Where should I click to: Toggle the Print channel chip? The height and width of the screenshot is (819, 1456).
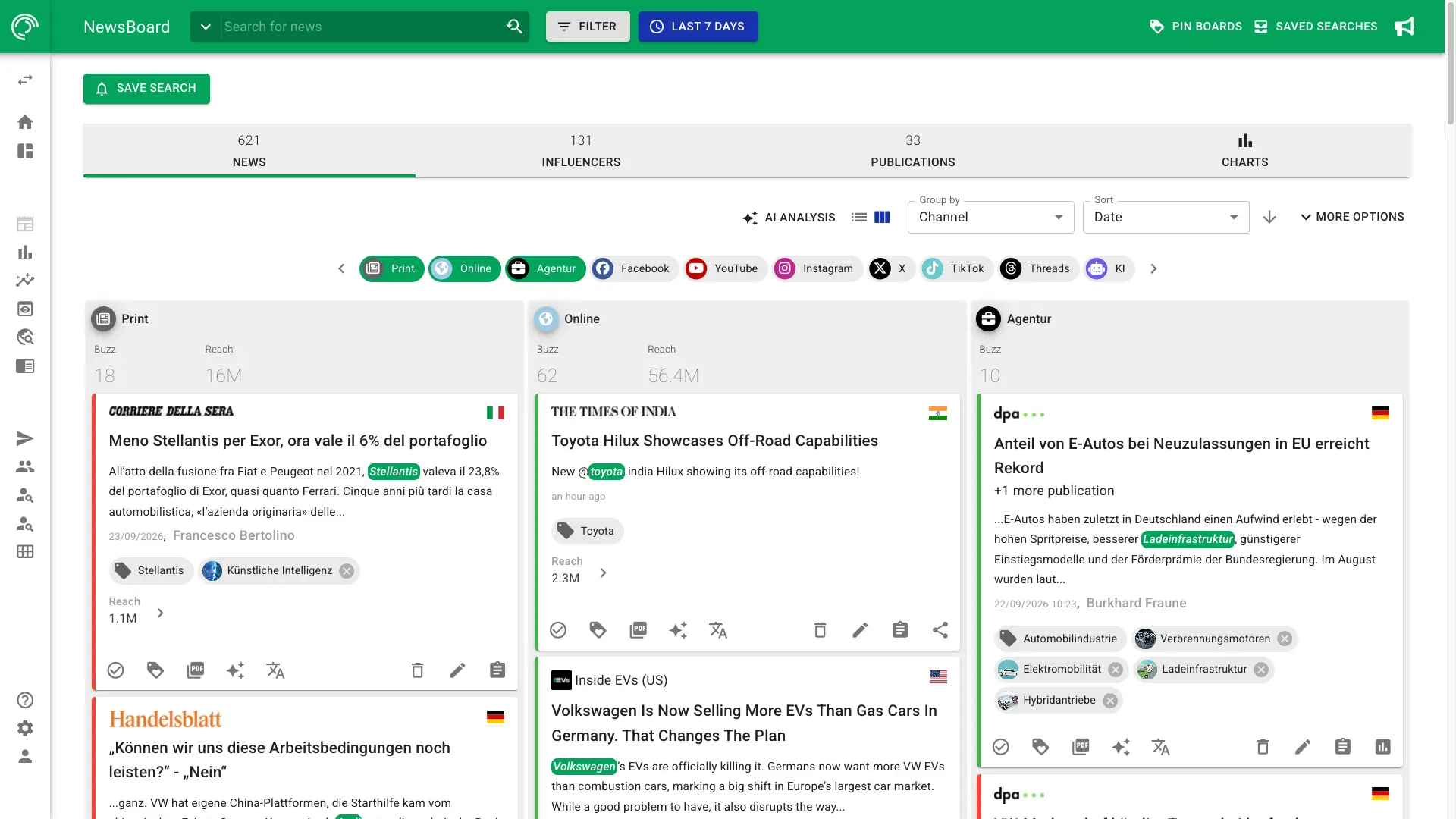coord(392,268)
